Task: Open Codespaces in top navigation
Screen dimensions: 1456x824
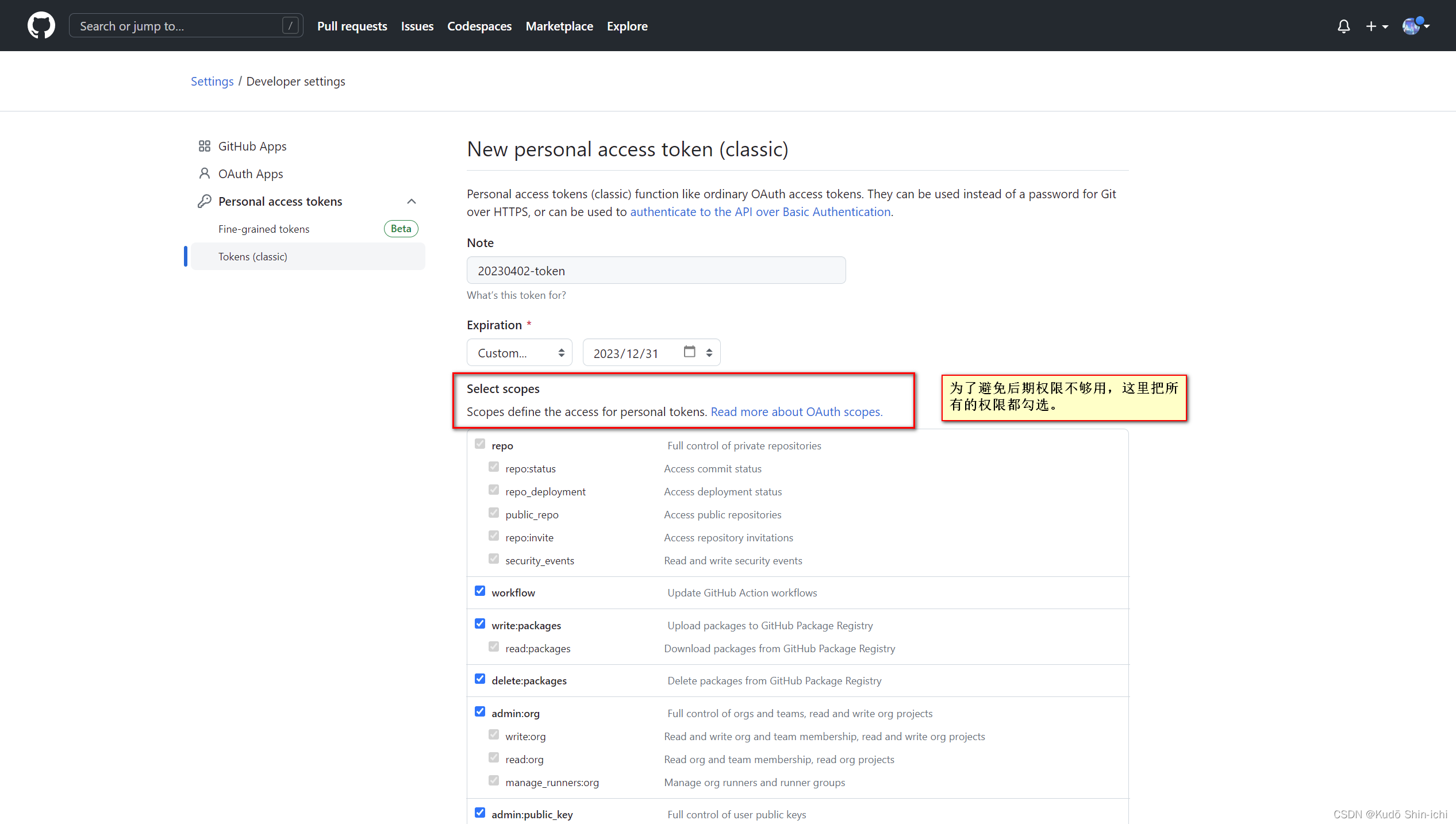Action: [x=479, y=26]
